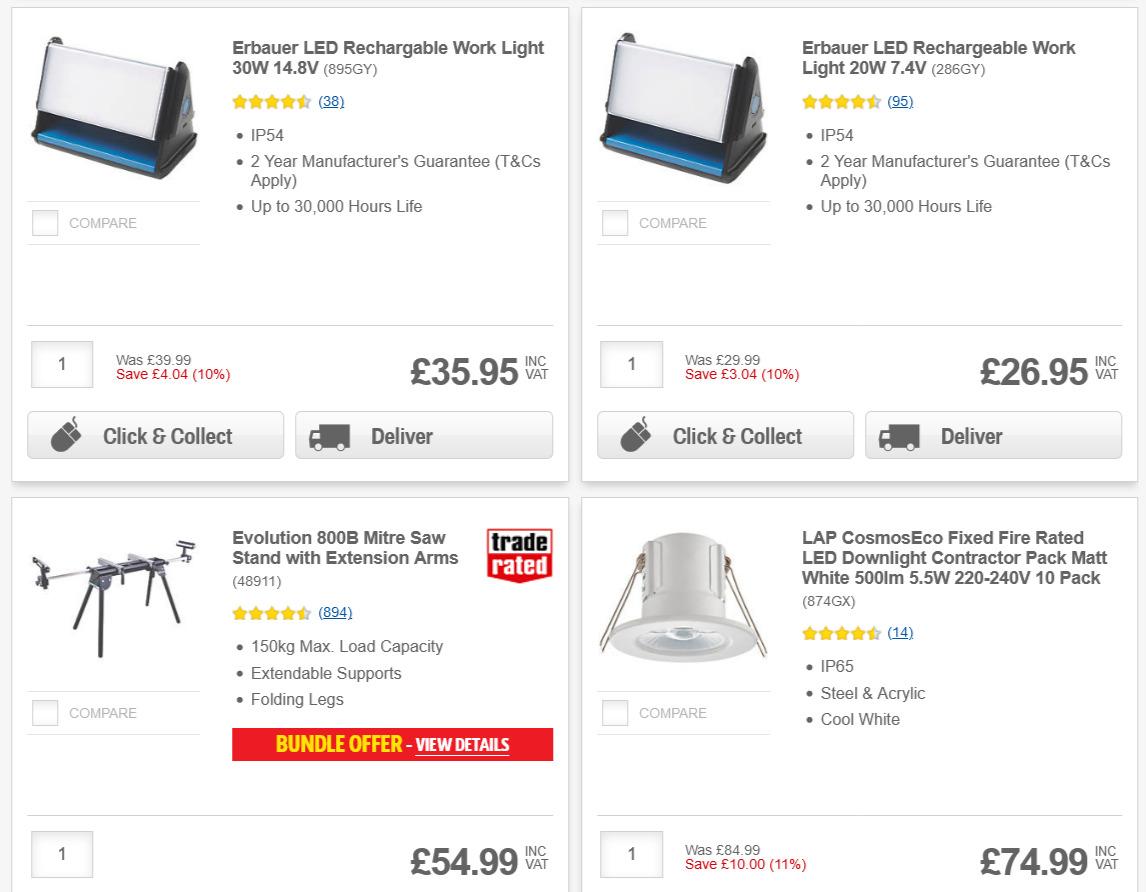Click the quantity field for the mitre saw stand

click(61, 854)
